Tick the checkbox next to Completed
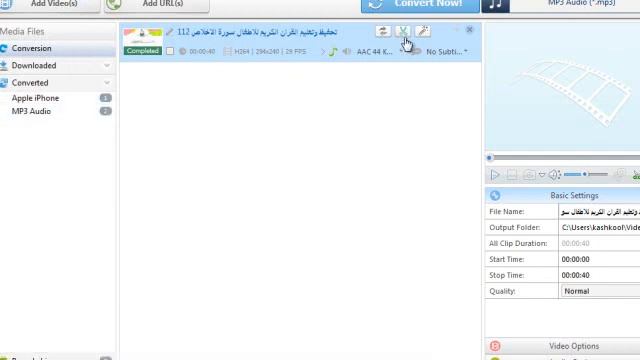Viewport: 640px width, 360px height. tap(170, 51)
